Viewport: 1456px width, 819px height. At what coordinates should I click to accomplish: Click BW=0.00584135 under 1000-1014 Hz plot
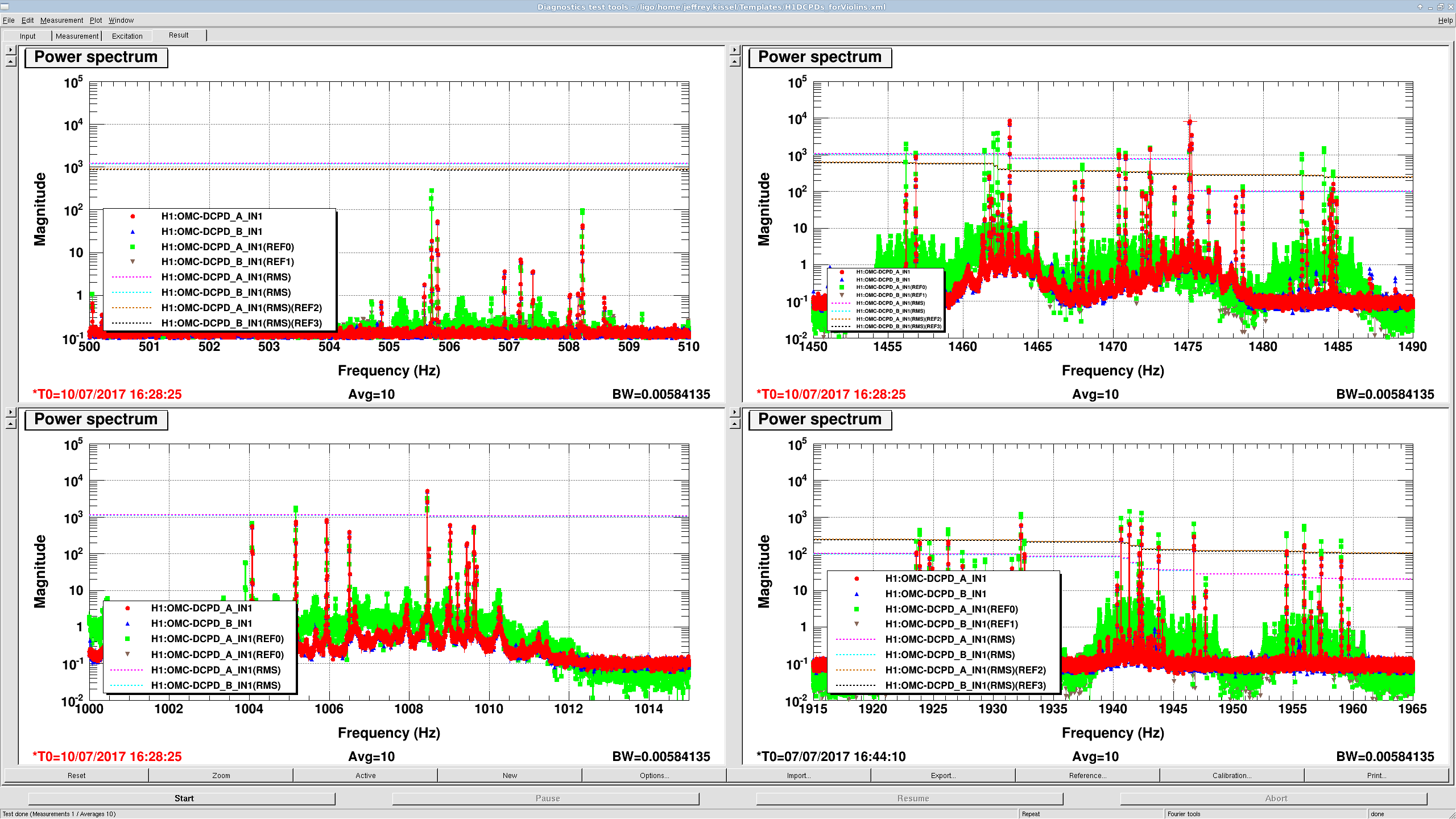[x=661, y=756]
